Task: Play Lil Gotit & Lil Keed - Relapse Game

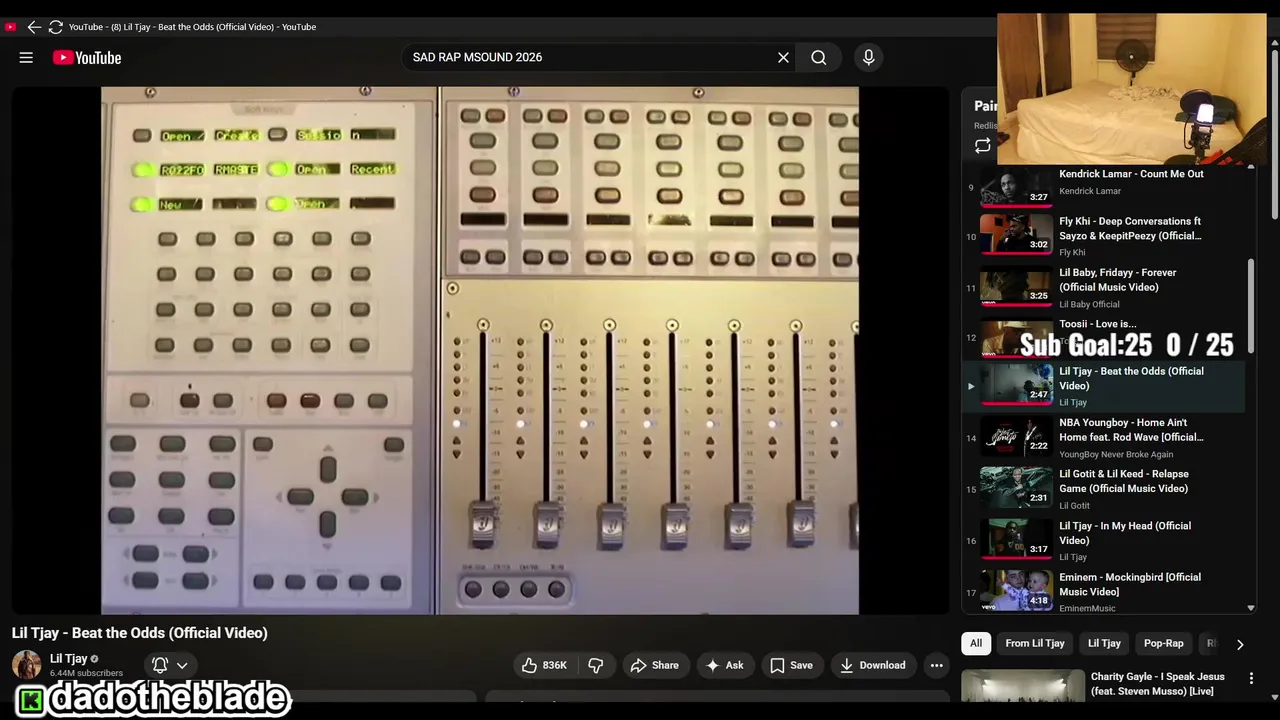Action: (x=1105, y=490)
